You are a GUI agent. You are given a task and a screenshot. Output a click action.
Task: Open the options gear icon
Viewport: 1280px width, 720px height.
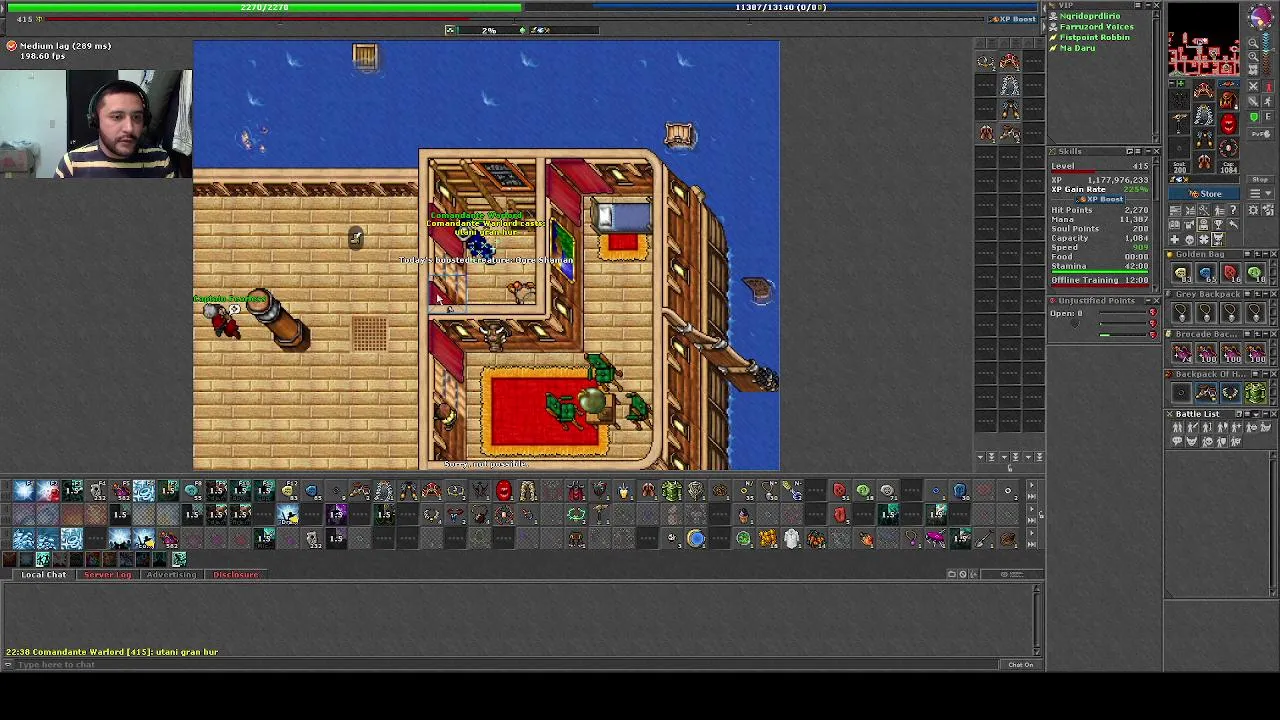pos(1253,210)
